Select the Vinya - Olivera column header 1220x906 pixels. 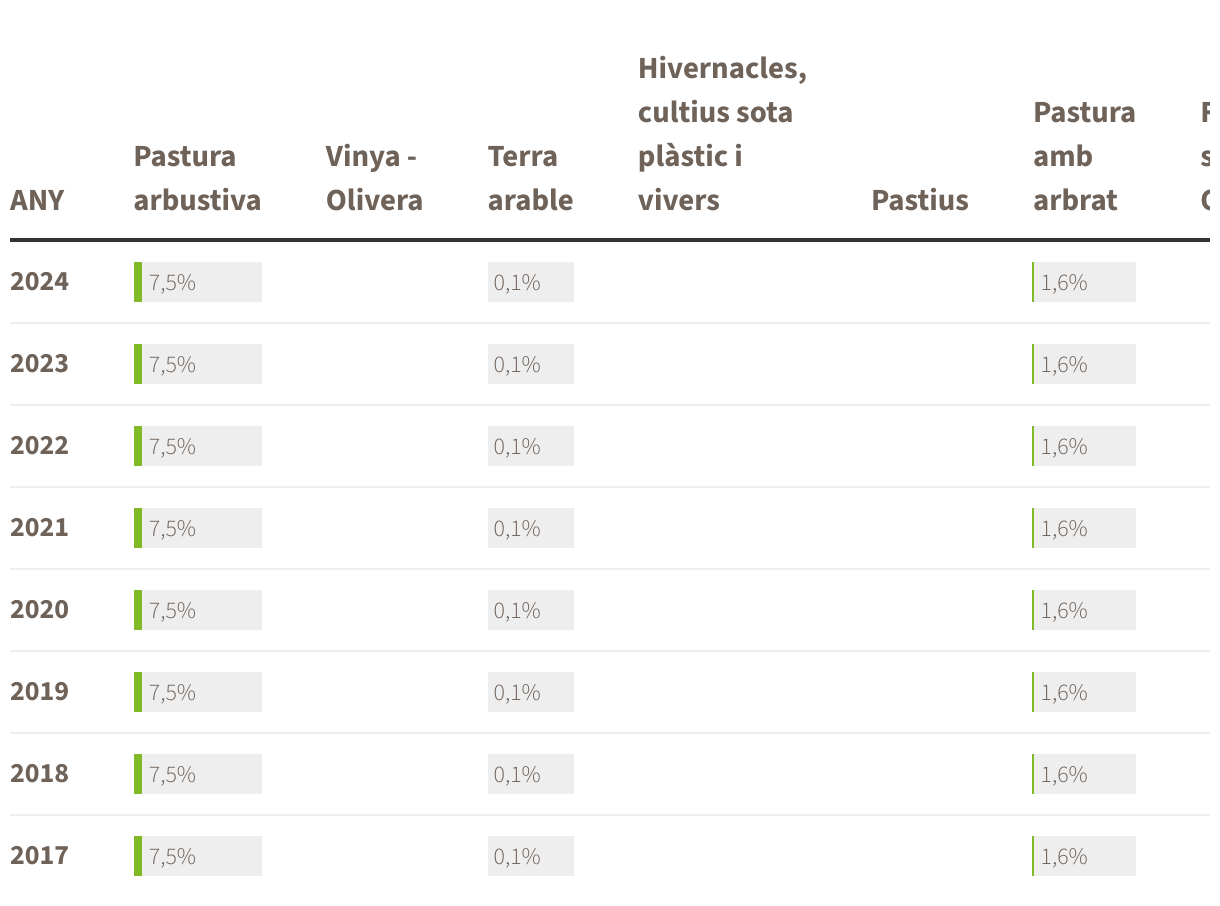coord(374,178)
